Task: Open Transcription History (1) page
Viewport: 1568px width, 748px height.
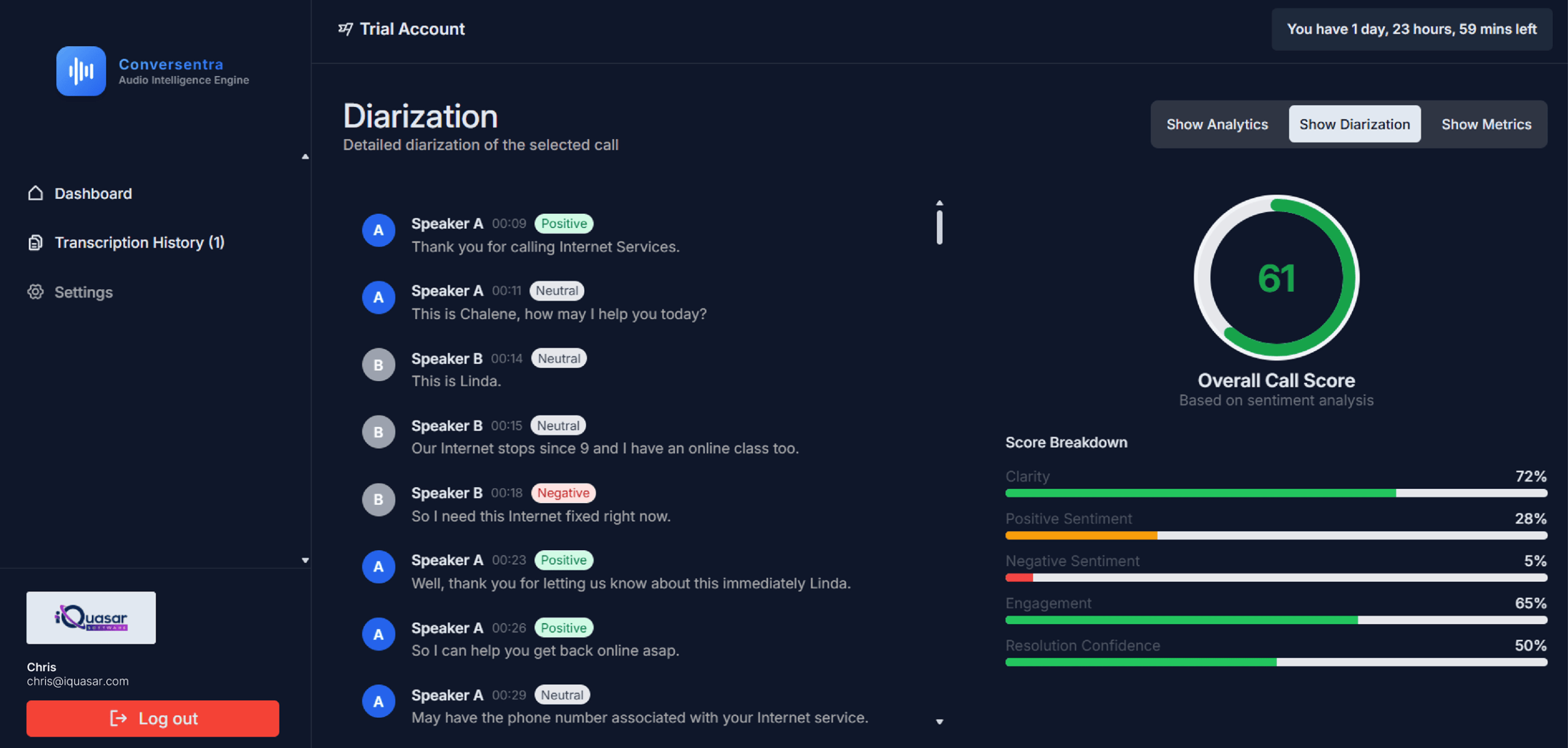Action: click(139, 243)
